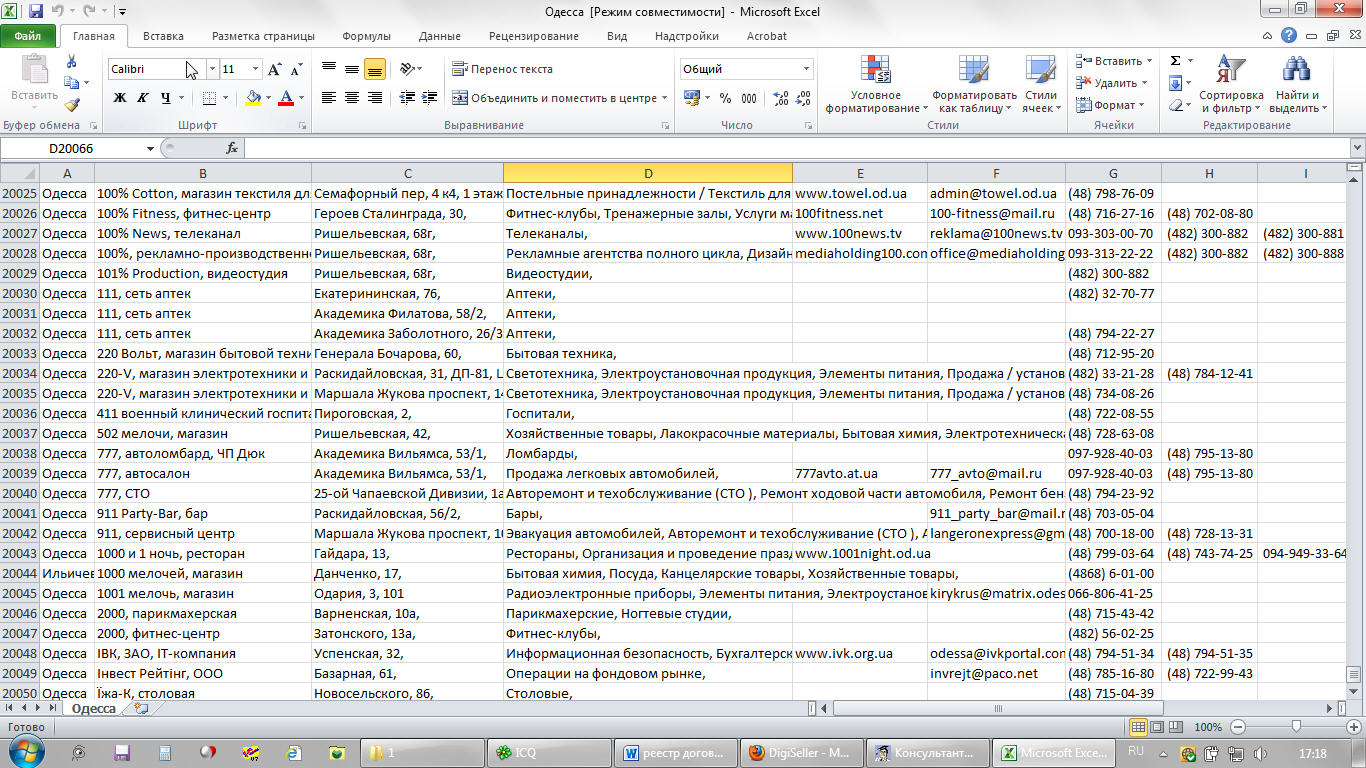Image resolution: width=1366 pixels, height=768 pixels.
Task: Click the insert function fx icon
Action: click(x=232, y=148)
